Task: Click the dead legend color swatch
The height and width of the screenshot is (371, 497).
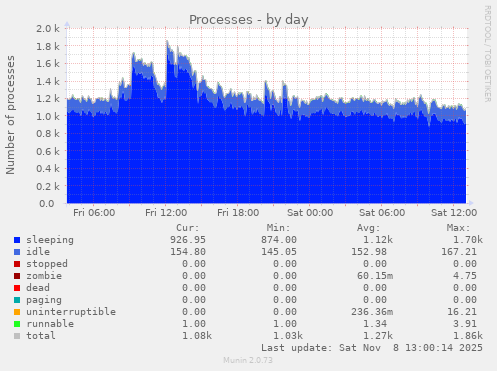Action: [17, 288]
